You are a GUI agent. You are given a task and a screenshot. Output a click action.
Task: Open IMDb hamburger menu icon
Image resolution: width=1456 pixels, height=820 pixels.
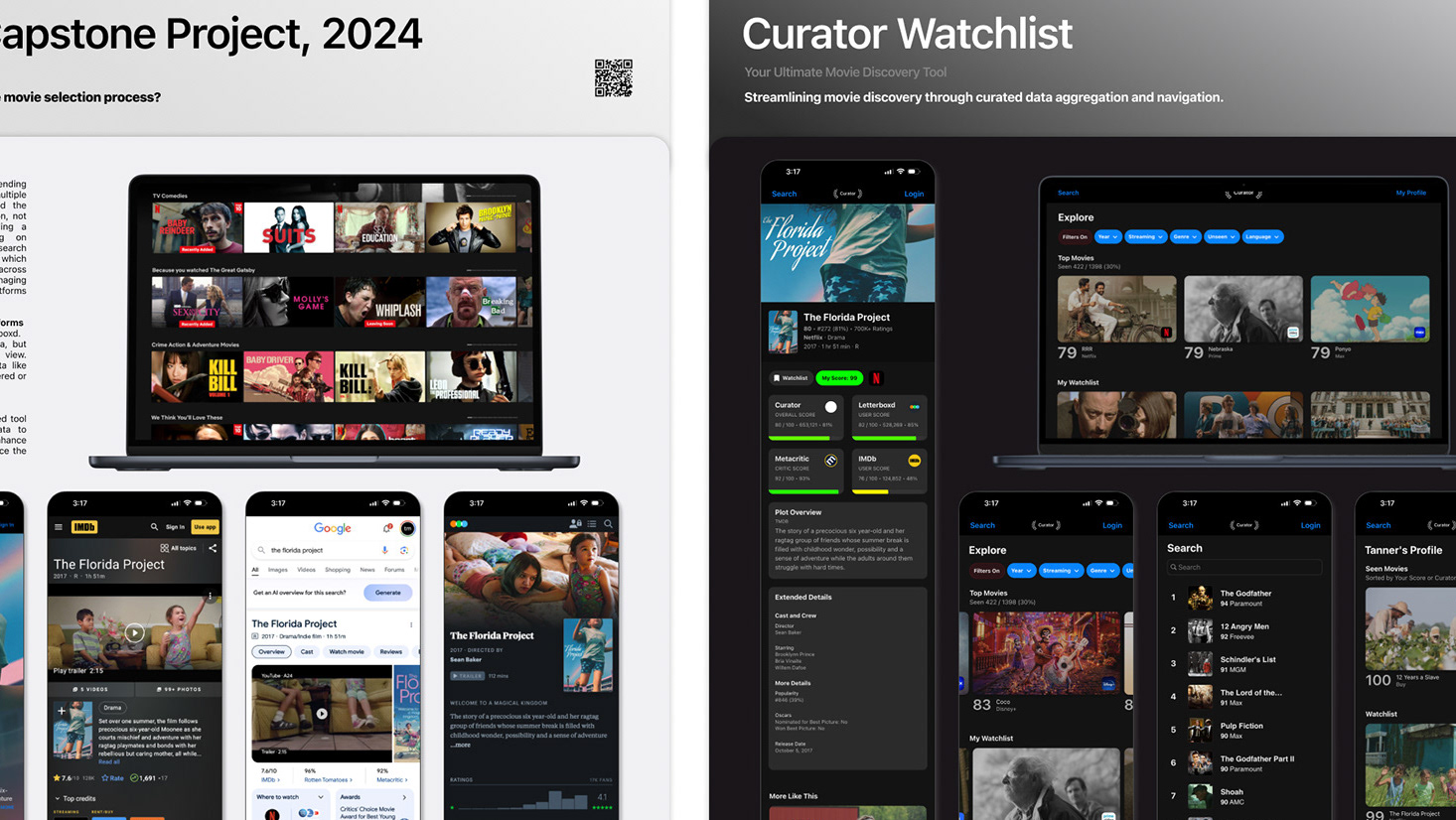59,527
